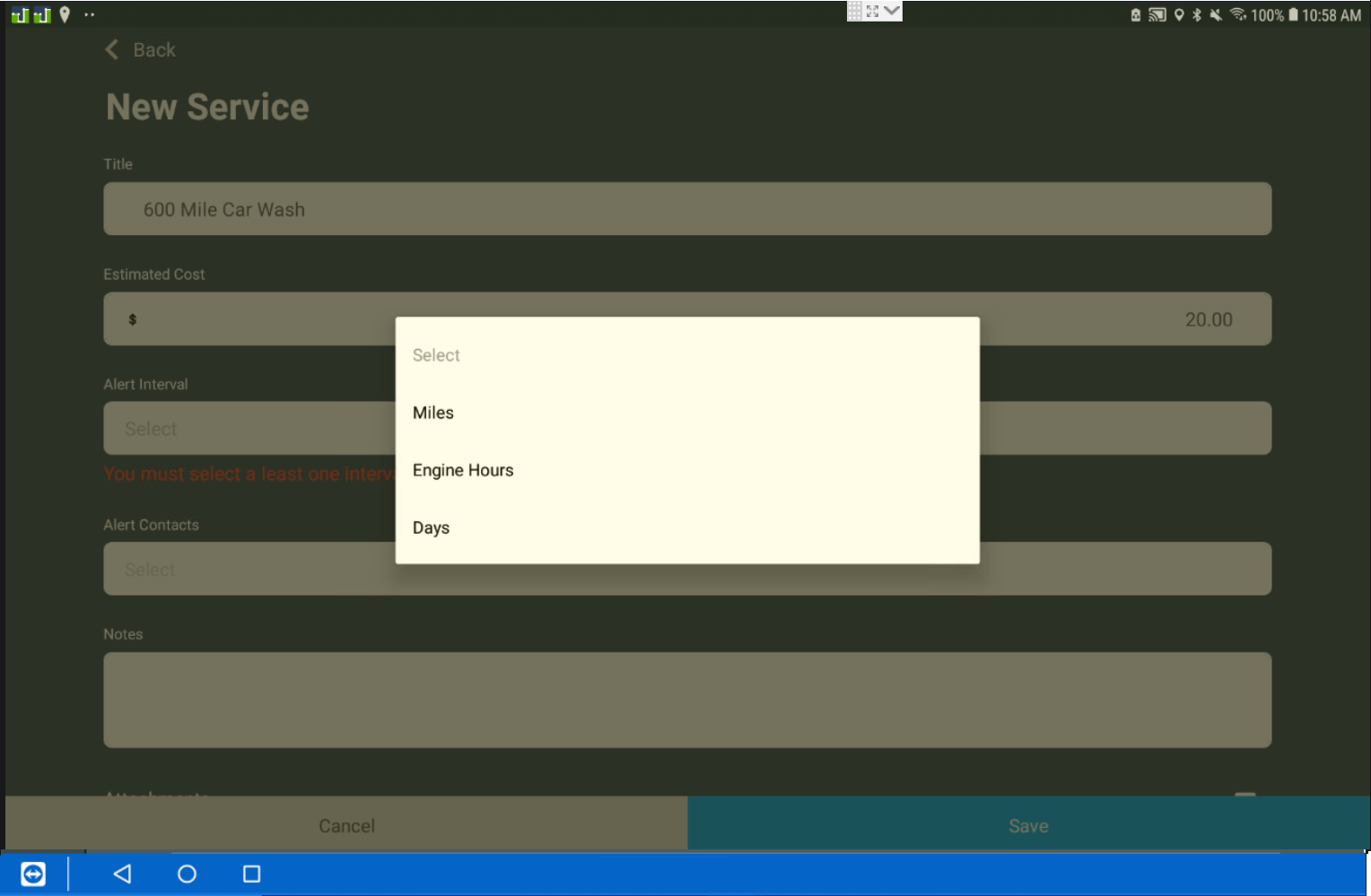1371x896 pixels.
Task: Tap the Wi-Fi icon in status bar
Action: (x=1238, y=14)
